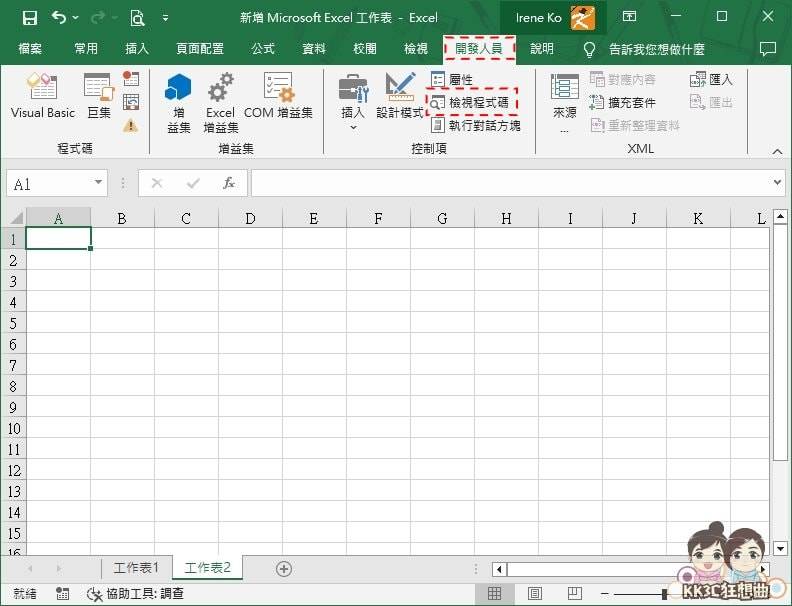Open the Name Box dropdown arrow
792x606 pixels.
click(98, 182)
